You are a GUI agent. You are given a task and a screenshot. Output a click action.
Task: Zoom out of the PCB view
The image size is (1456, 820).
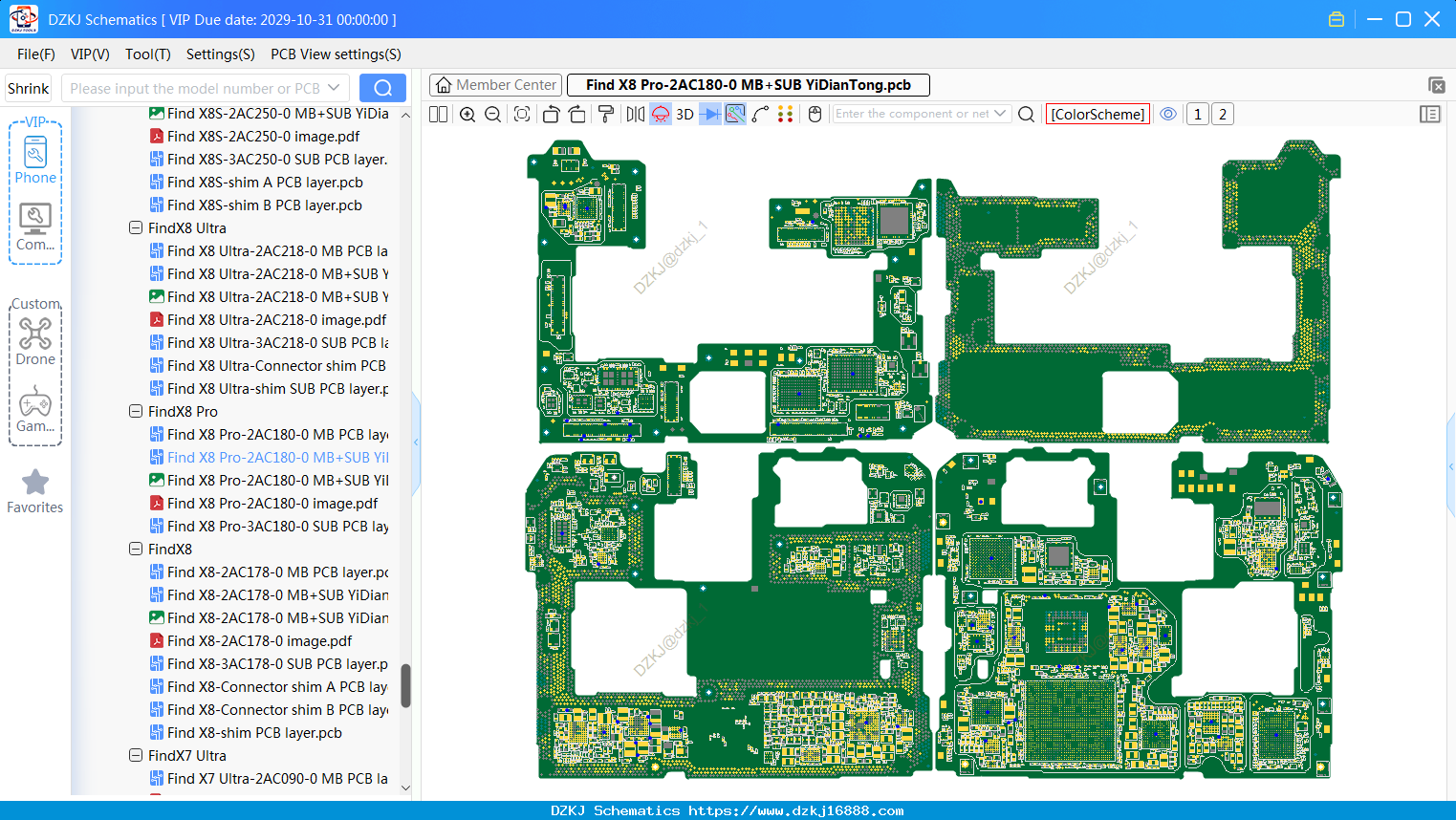[493, 114]
